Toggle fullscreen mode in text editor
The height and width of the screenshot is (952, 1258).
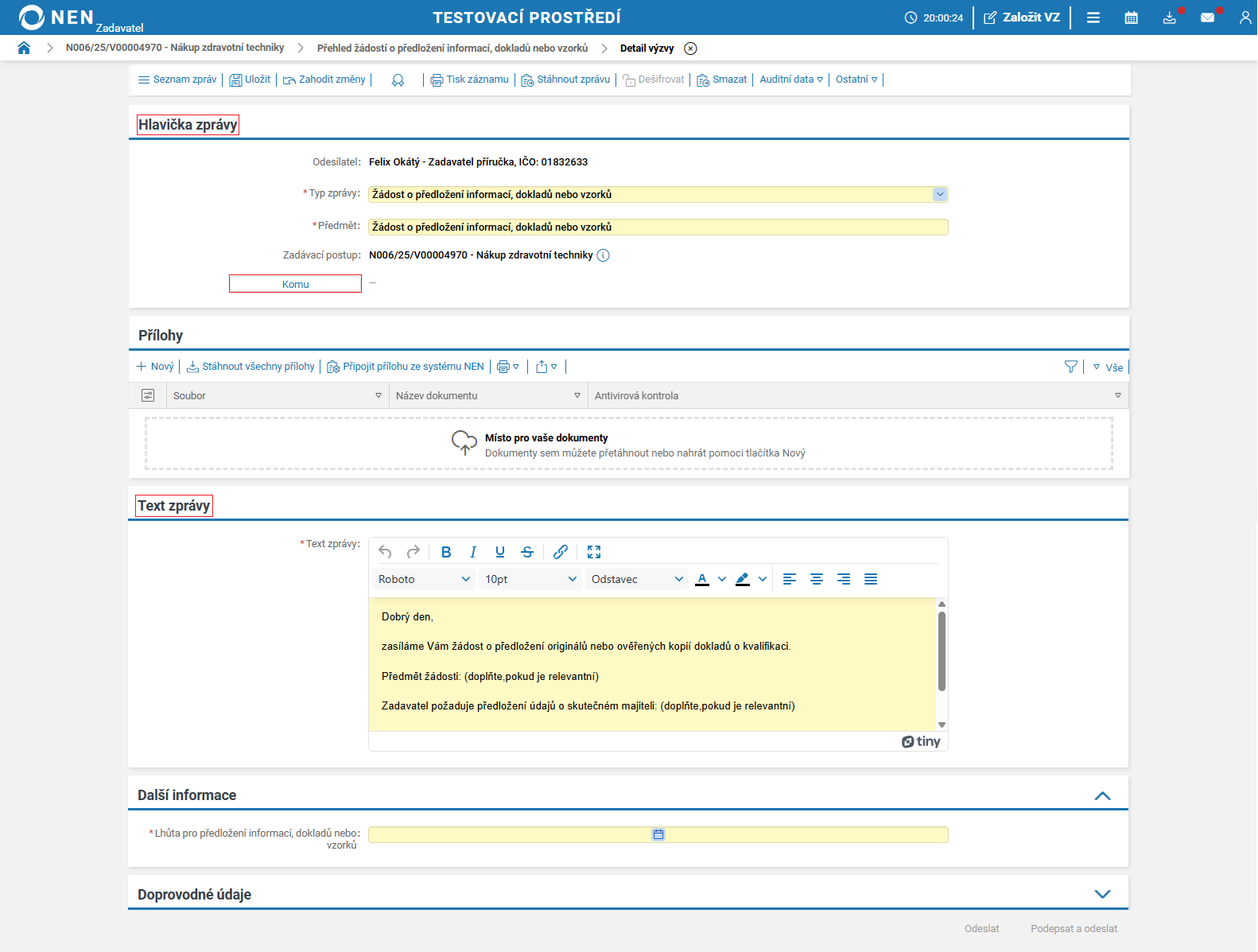pyautogui.click(x=594, y=552)
